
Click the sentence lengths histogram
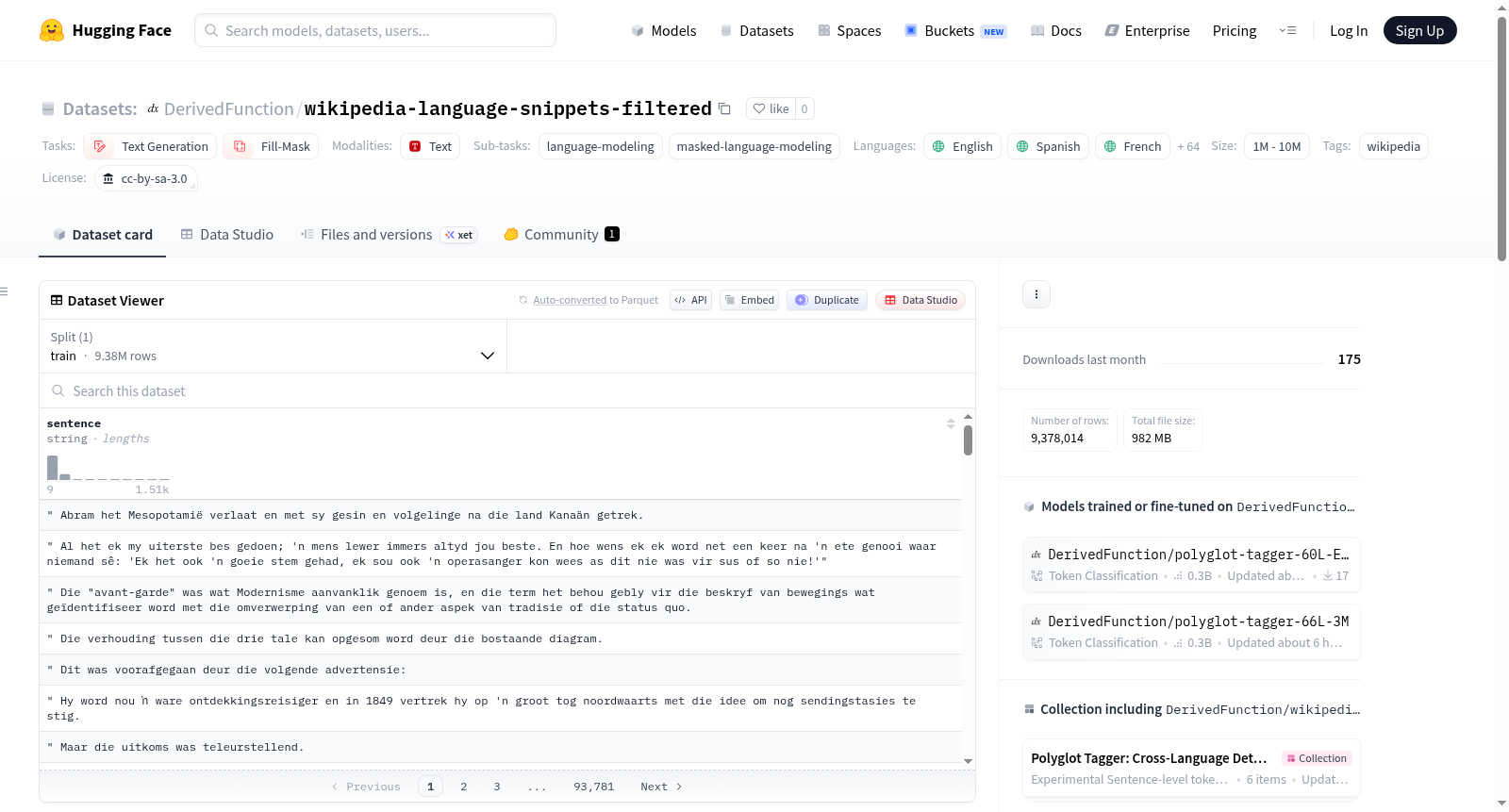click(108, 468)
